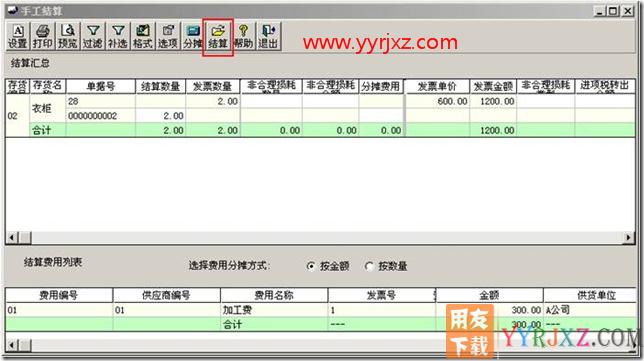Select the 补选 toolbar icon

[117, 36]
